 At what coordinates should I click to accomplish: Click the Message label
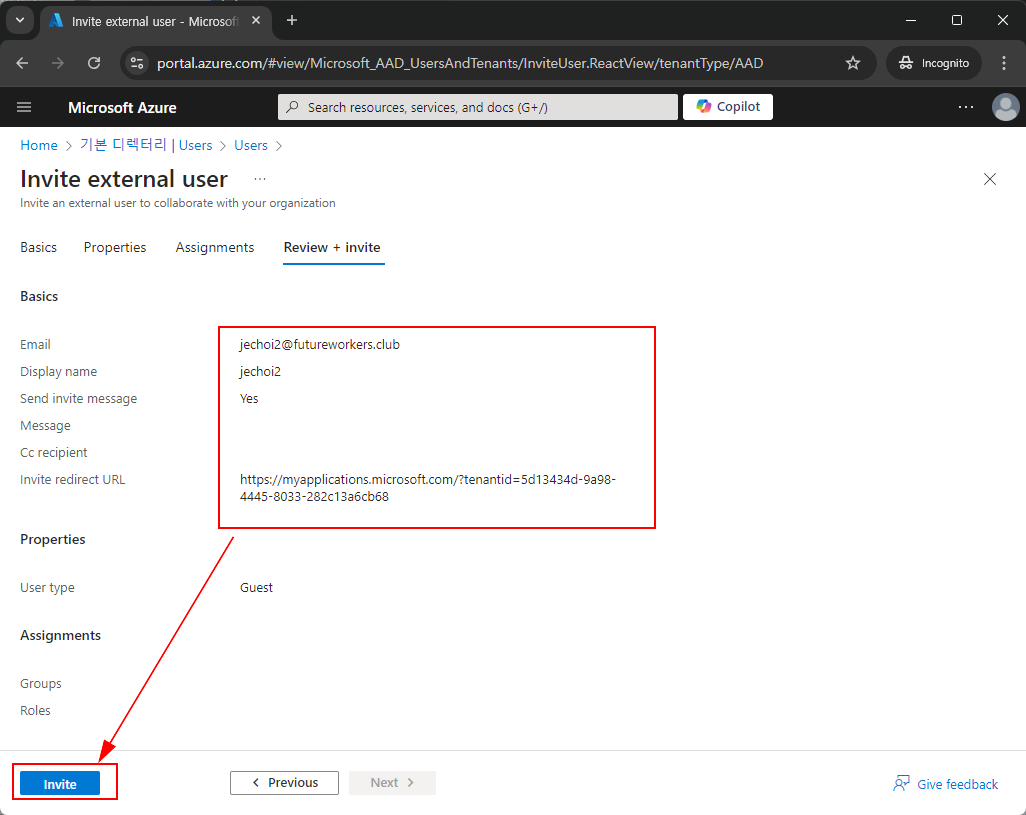[45, 426]
